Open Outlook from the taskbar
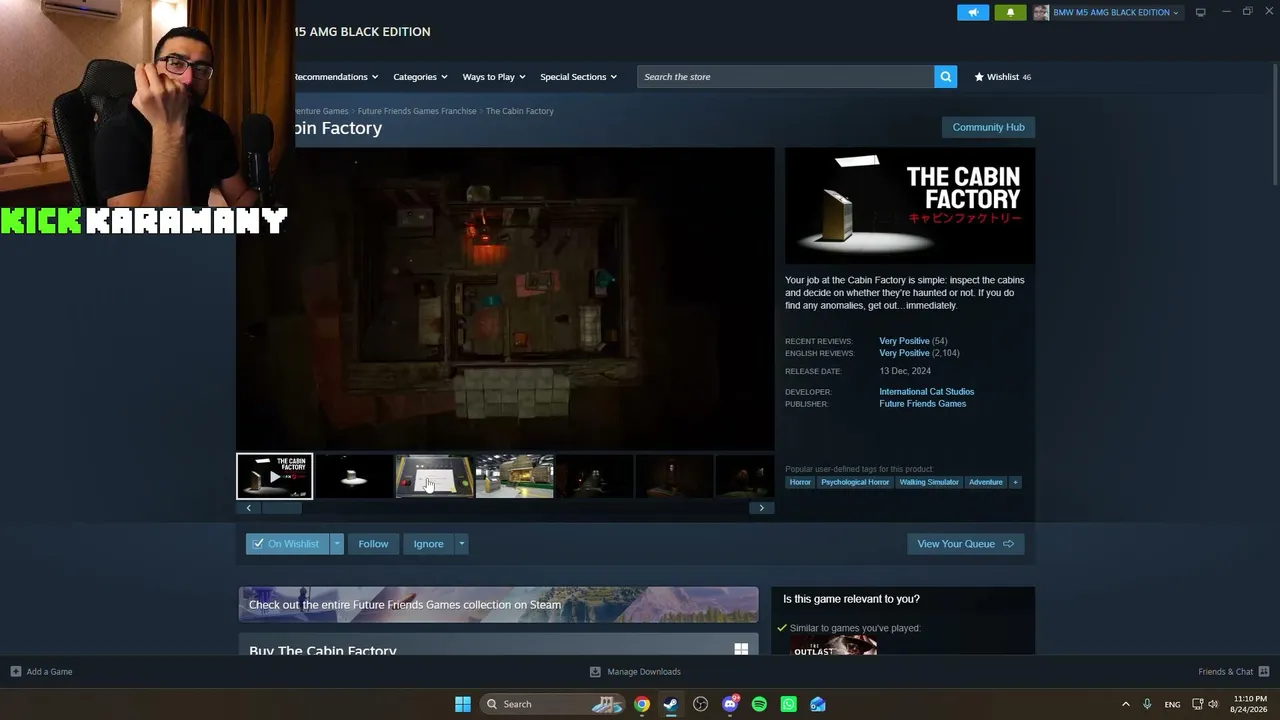Image resolution: width=1280 pixels, height=720 pixels. pyautogui.click(x=818, y=704)
